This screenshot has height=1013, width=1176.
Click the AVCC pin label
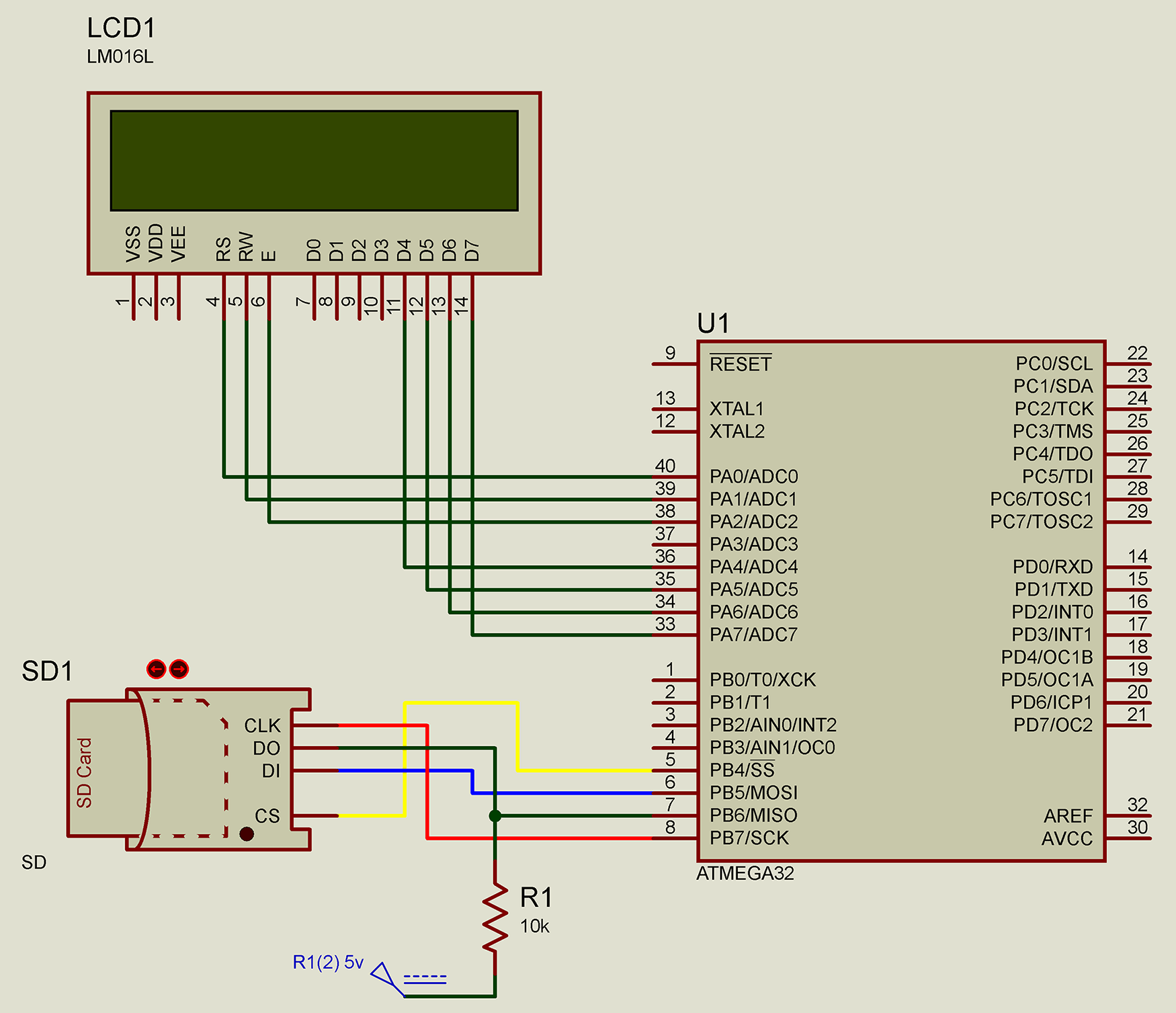[x=1067, y=839]
